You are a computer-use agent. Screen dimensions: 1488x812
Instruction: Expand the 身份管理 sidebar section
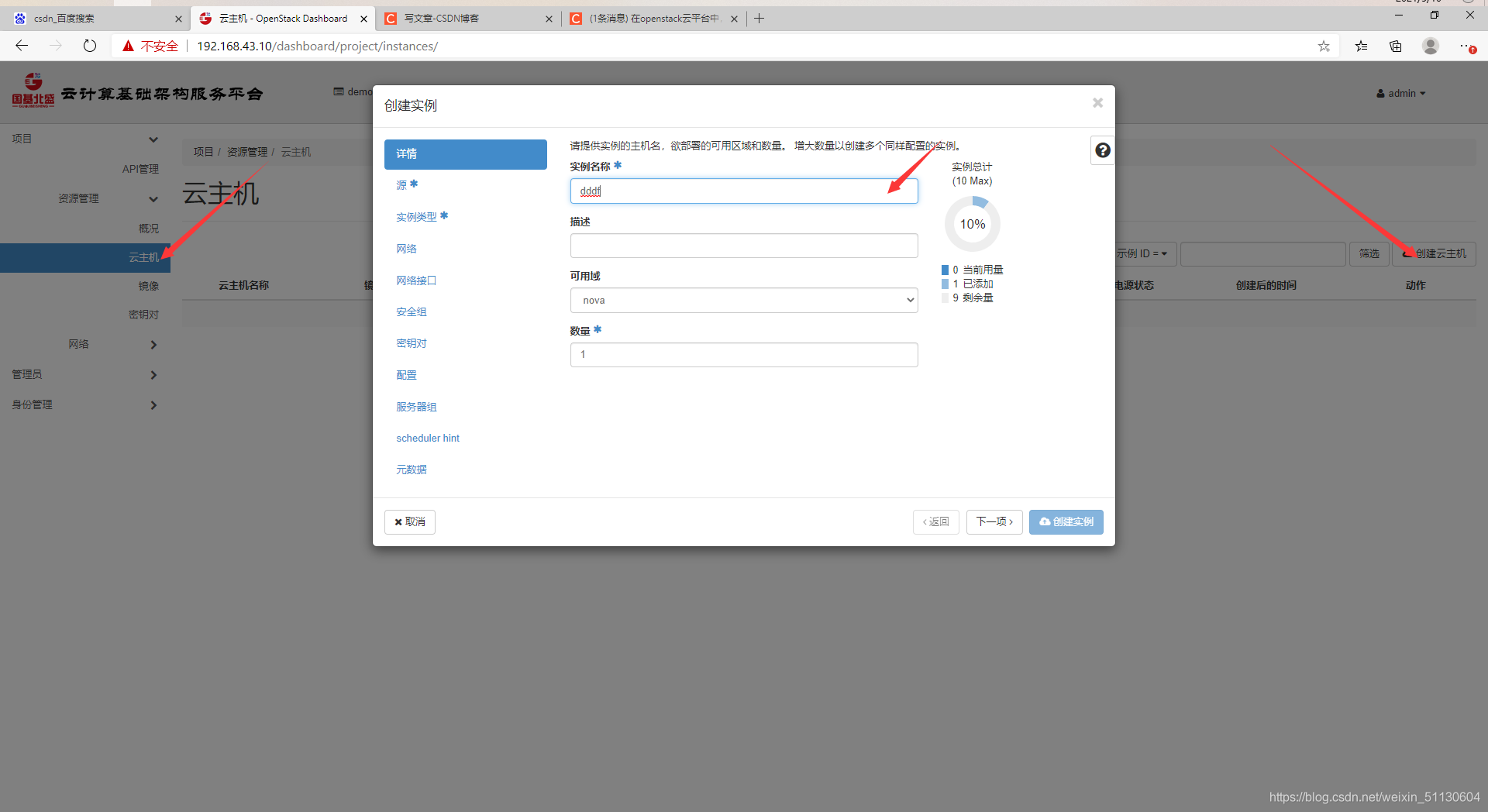click(85, 405)
